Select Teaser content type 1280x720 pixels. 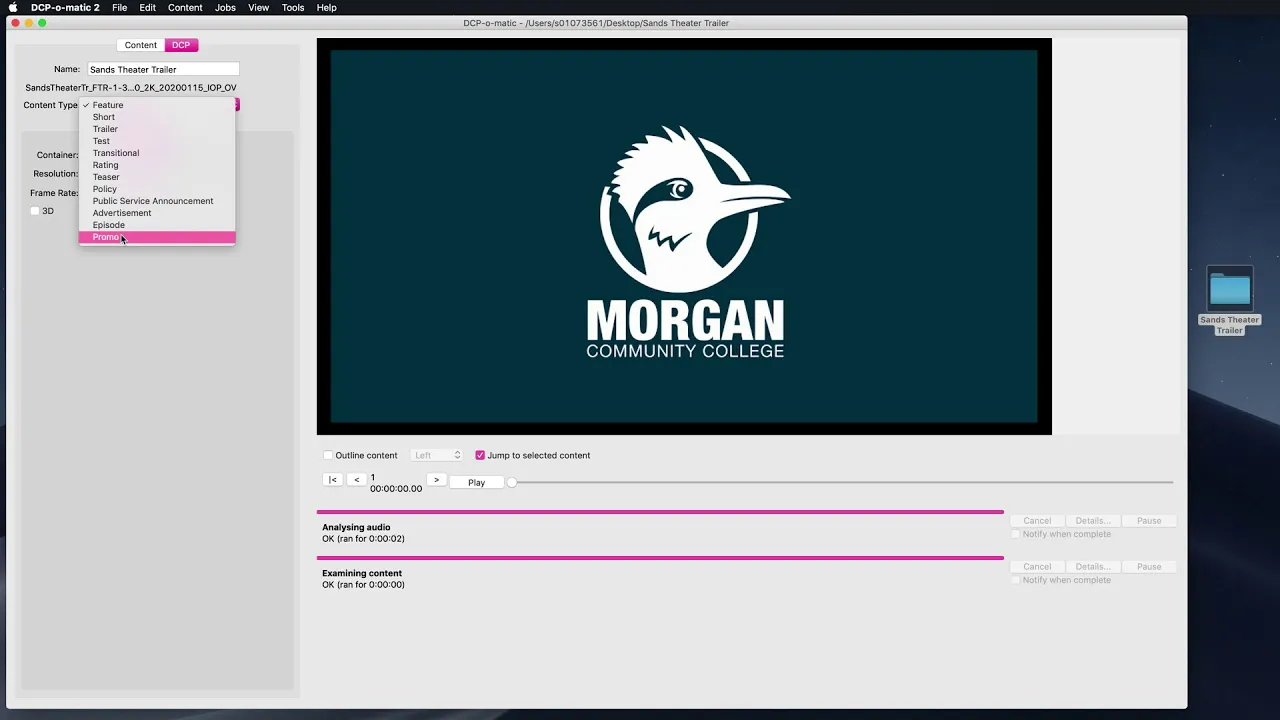(157, 177)
